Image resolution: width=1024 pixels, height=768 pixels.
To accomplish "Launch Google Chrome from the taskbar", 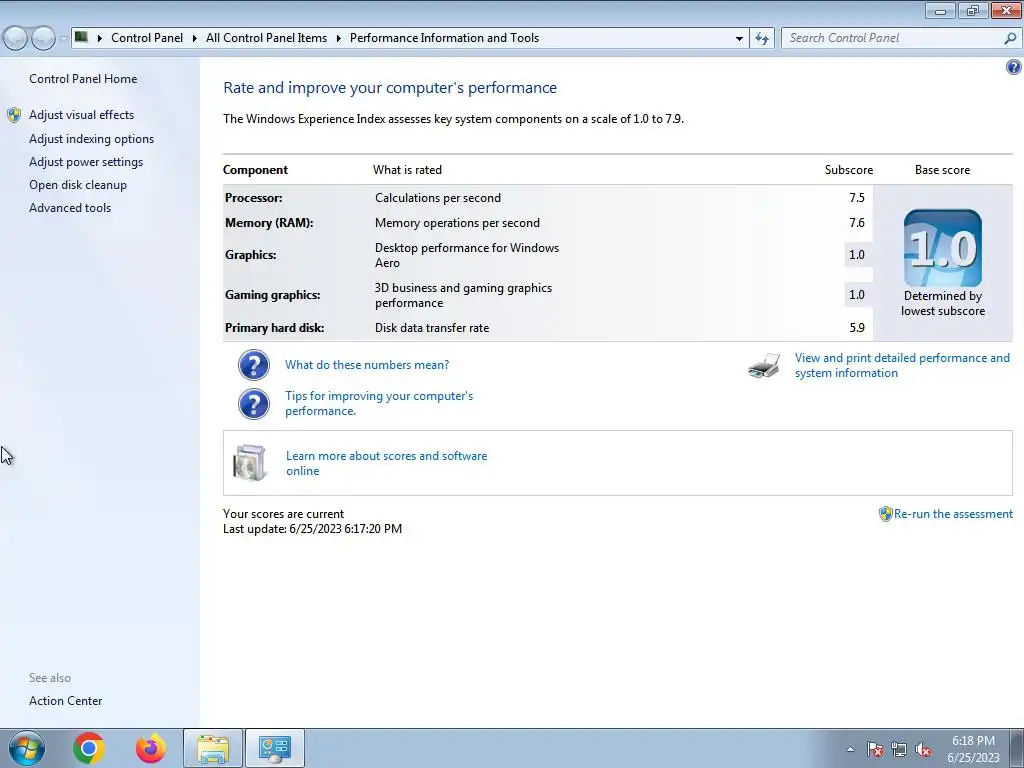I will pos(89,748).
